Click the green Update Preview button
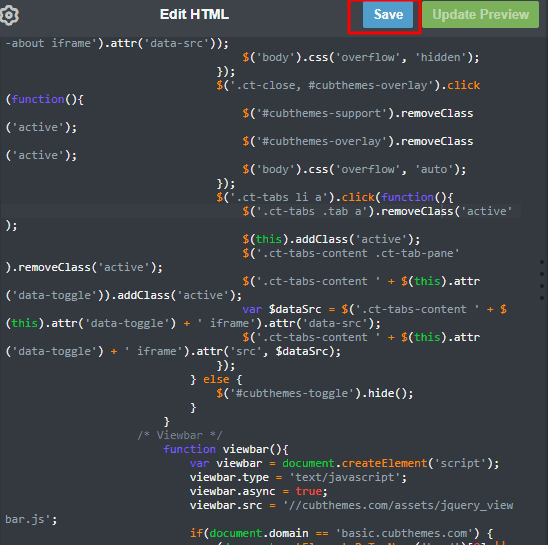This screenshot has width=548, height=545. click(480, 15)
